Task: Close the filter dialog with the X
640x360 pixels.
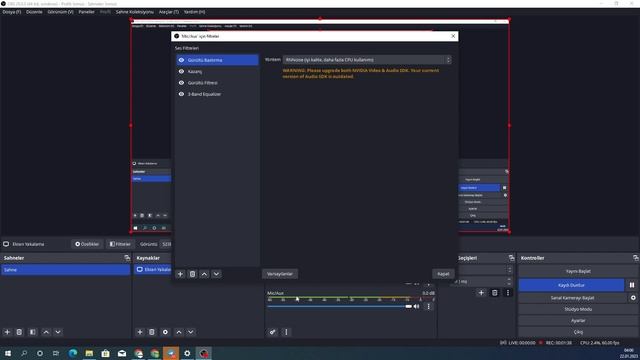Action: 453,36
